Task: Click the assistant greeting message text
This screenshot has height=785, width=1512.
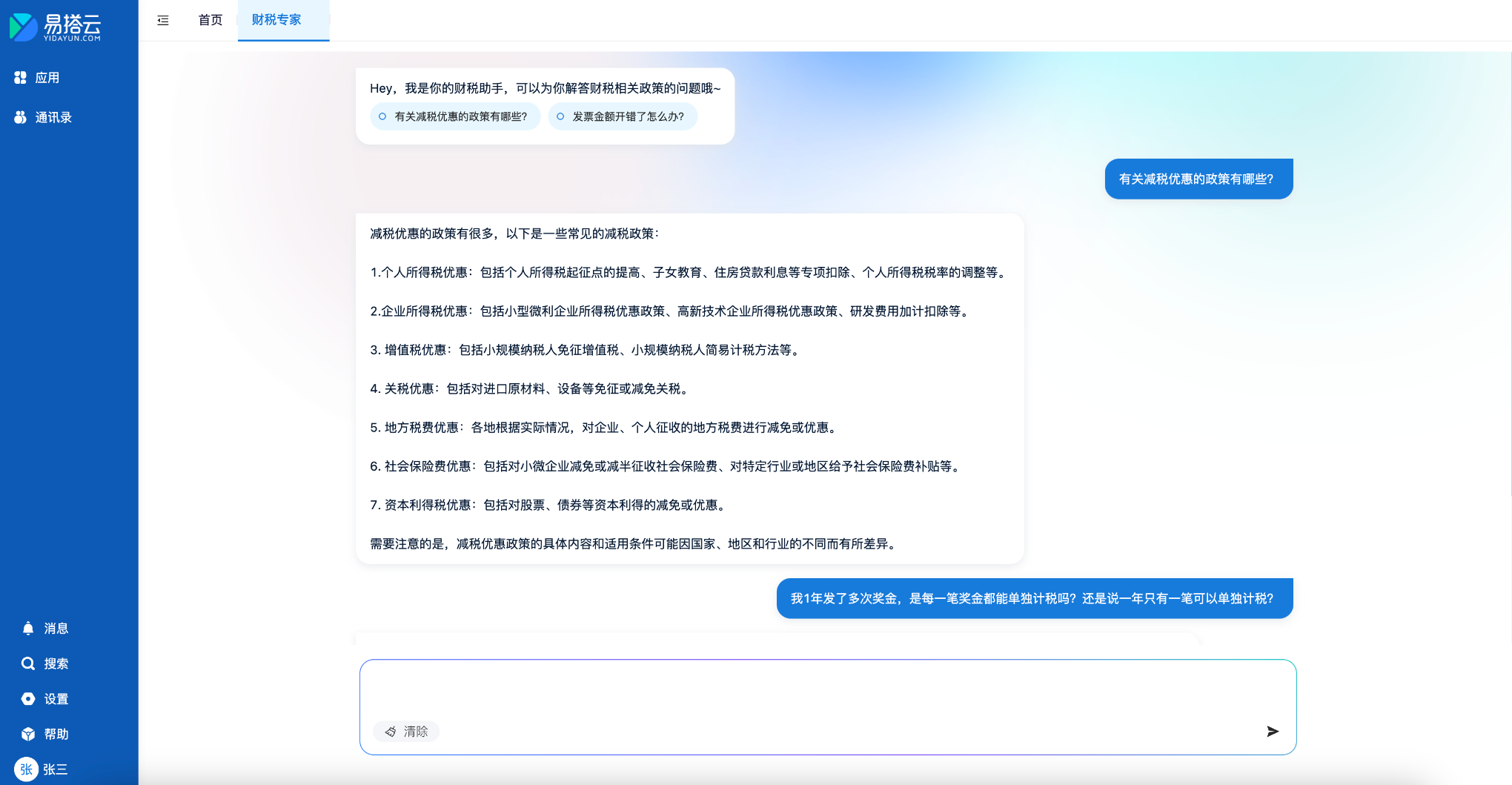Action: coord(545,88)
